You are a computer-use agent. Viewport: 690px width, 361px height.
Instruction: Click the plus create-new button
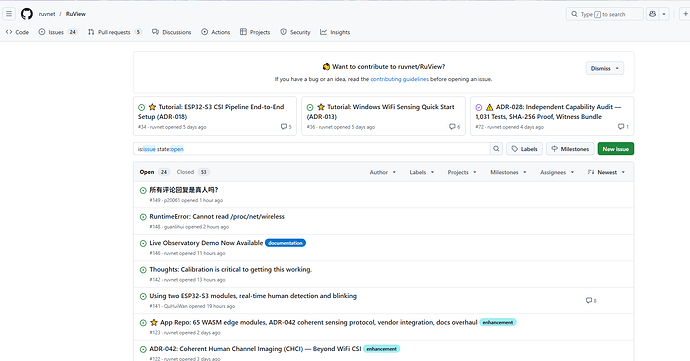coord(685,14)
